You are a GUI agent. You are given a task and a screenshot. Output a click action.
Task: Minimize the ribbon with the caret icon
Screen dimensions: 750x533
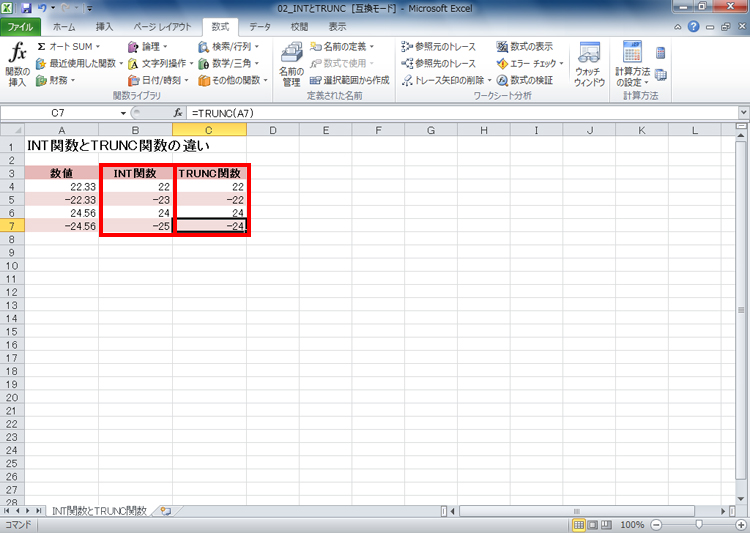[678, 27]
